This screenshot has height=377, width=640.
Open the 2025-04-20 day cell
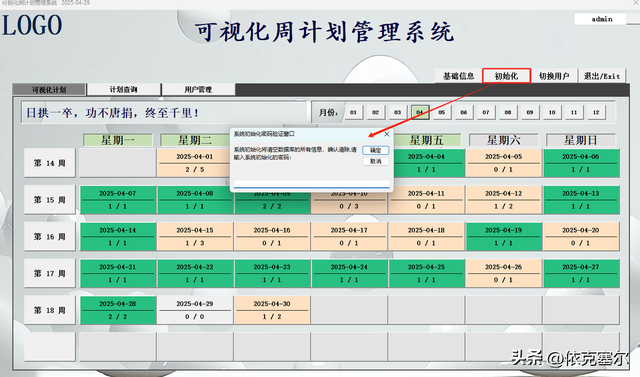[581, 236]
